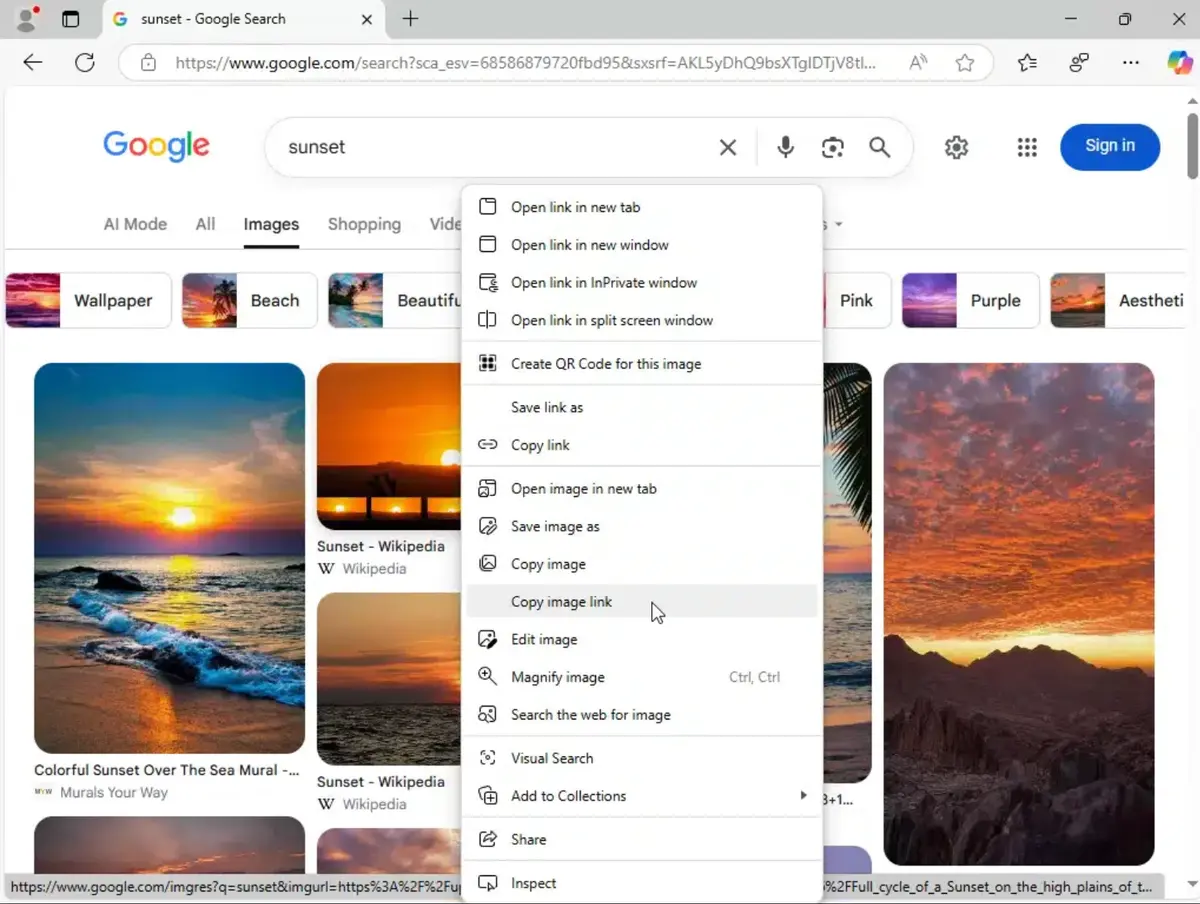Click the browser profile avatar icon

(x=27, y=19)
